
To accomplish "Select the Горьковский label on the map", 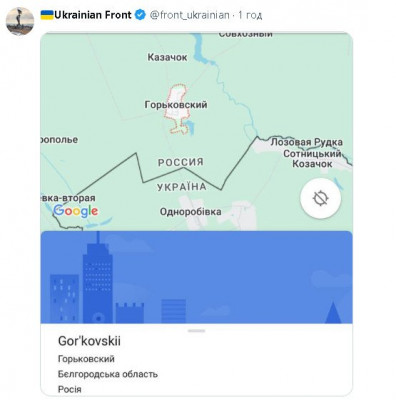I will (x=176, y=105).
